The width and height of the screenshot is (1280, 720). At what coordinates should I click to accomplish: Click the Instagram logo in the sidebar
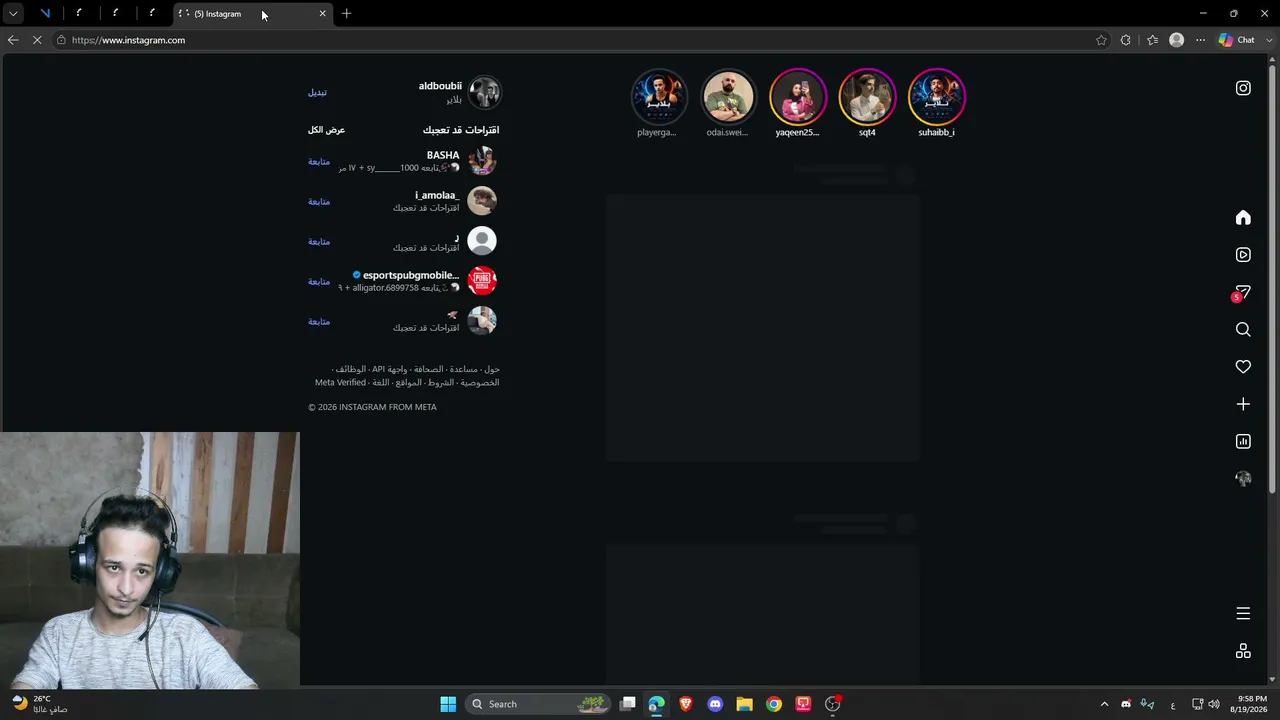click(x=1243, y=88)
